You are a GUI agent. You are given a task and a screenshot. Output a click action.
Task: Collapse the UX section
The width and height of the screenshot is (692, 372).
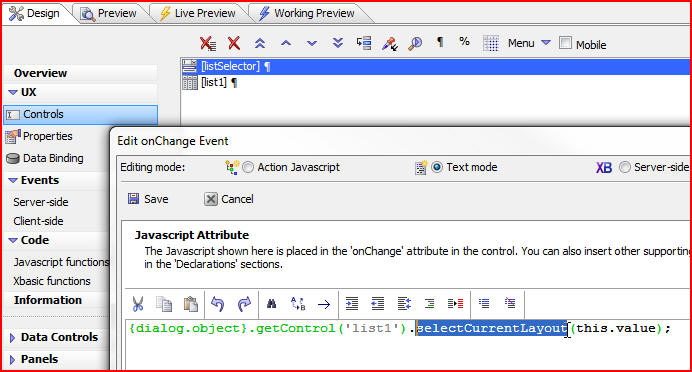tap(13, 93)
